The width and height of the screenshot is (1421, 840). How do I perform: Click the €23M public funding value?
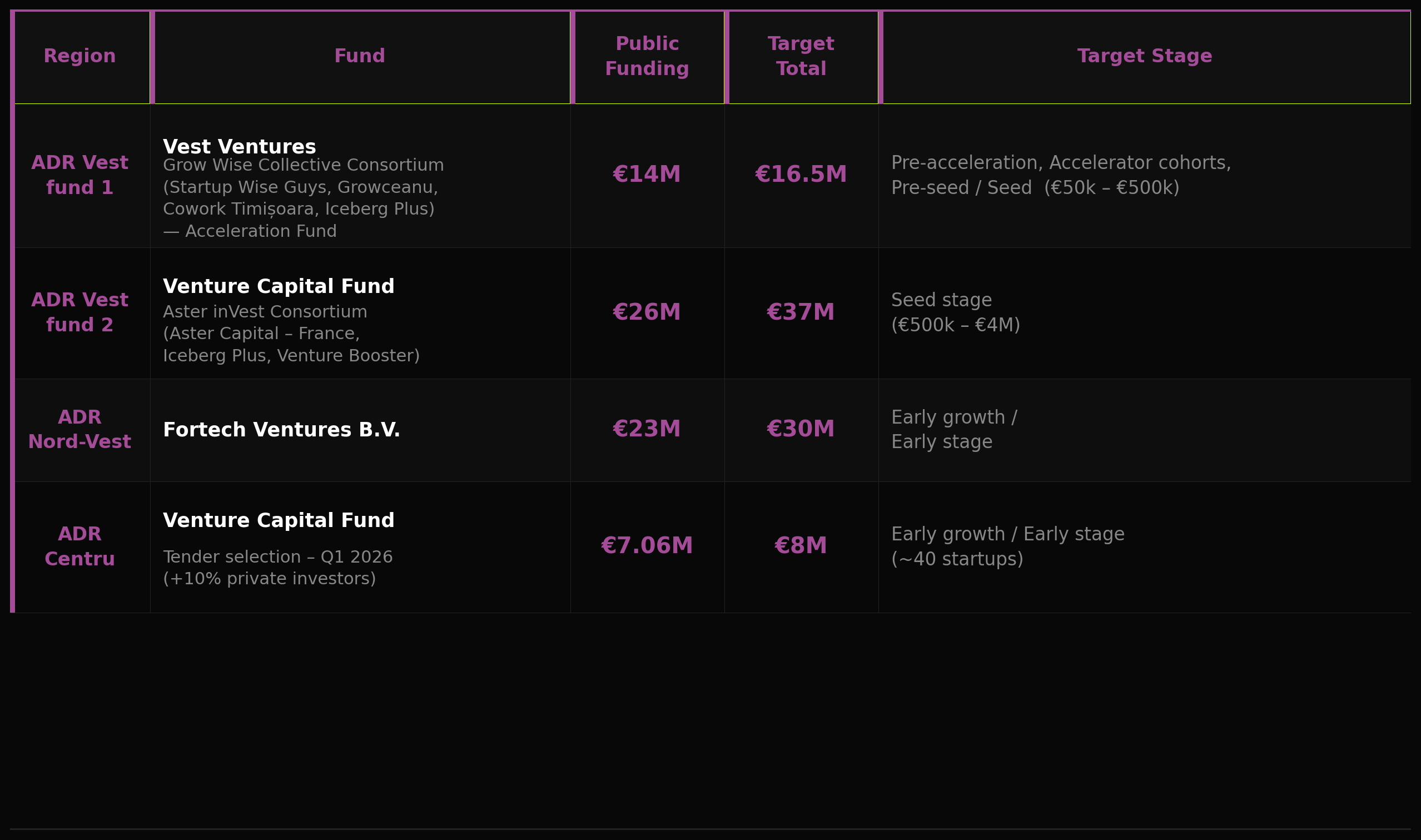[647, 430]
